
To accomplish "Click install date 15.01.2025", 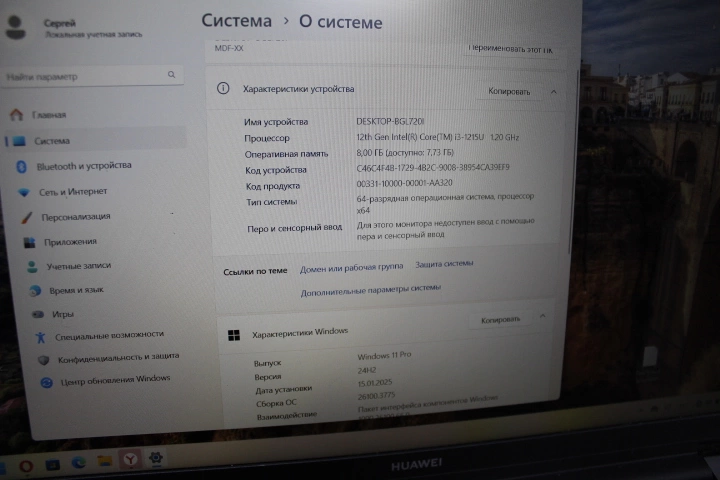I will point(375,383).
